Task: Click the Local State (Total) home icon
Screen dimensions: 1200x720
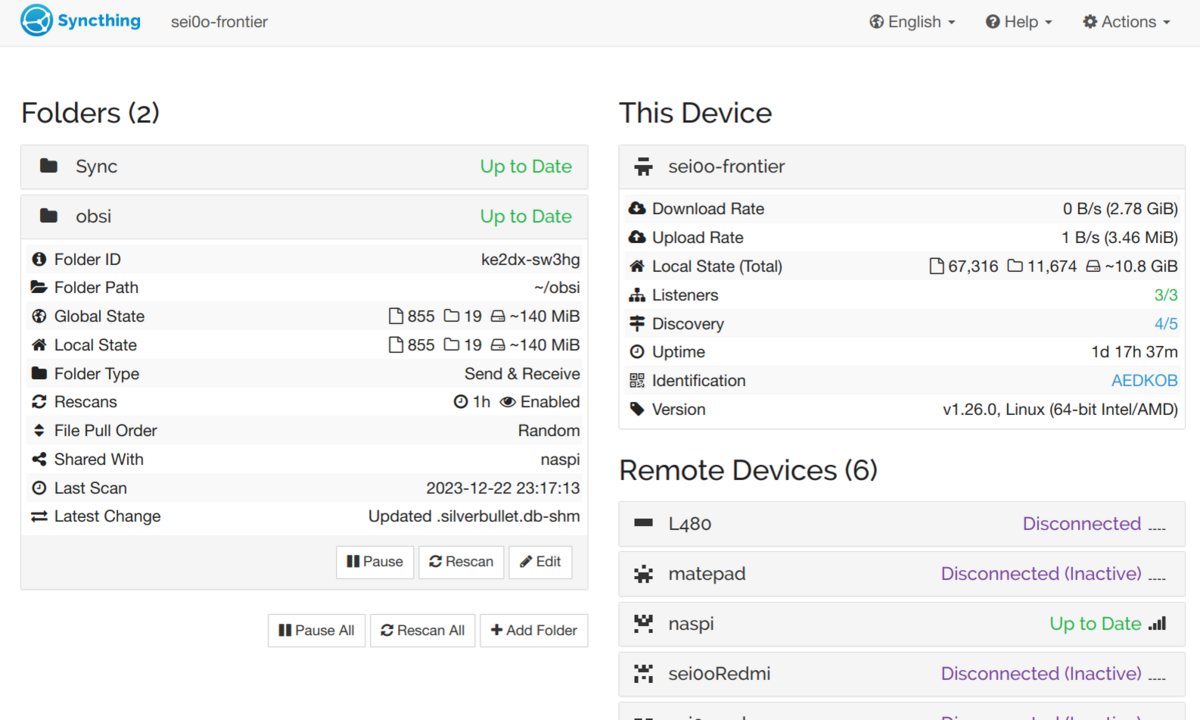Action: click(x=637, y=267)
